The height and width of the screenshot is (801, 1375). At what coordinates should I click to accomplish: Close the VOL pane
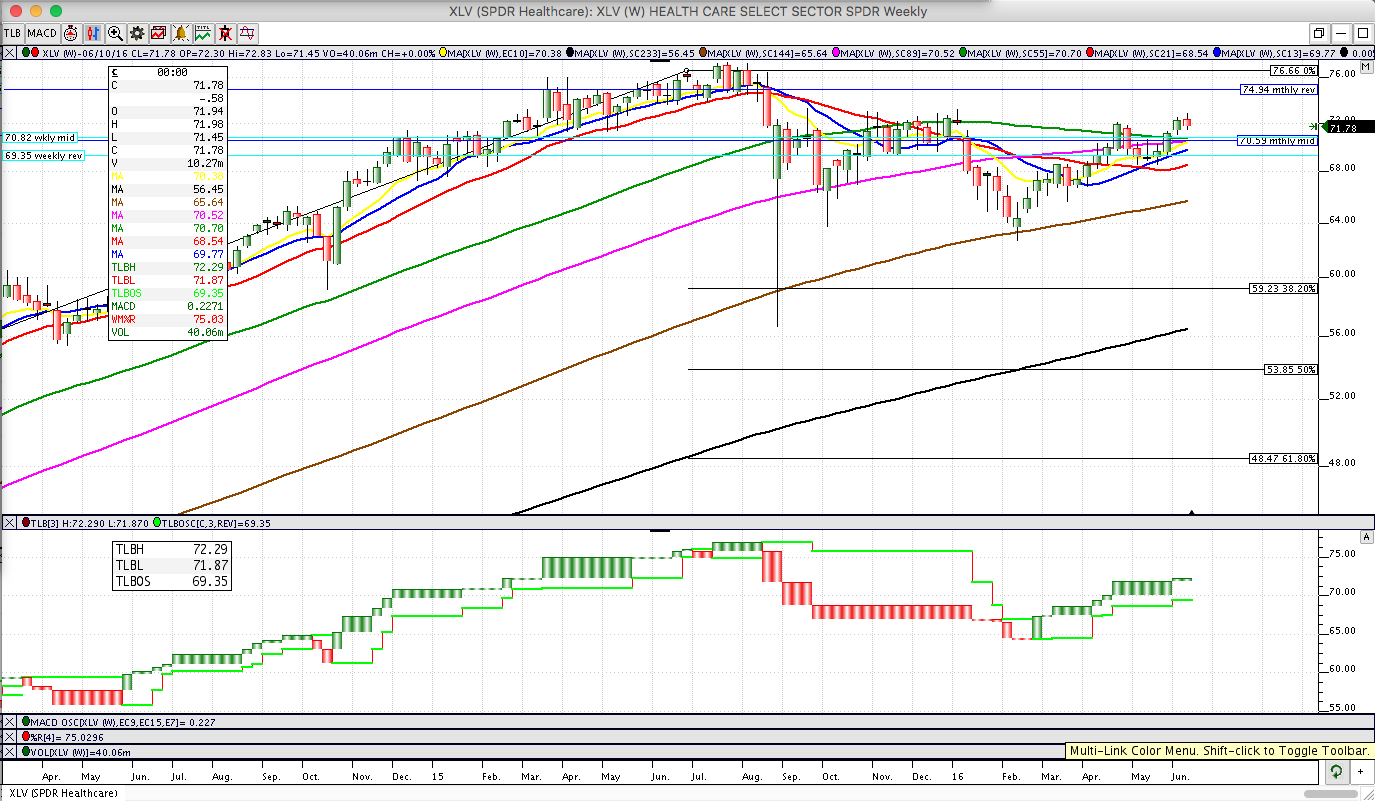pos(9,751)
